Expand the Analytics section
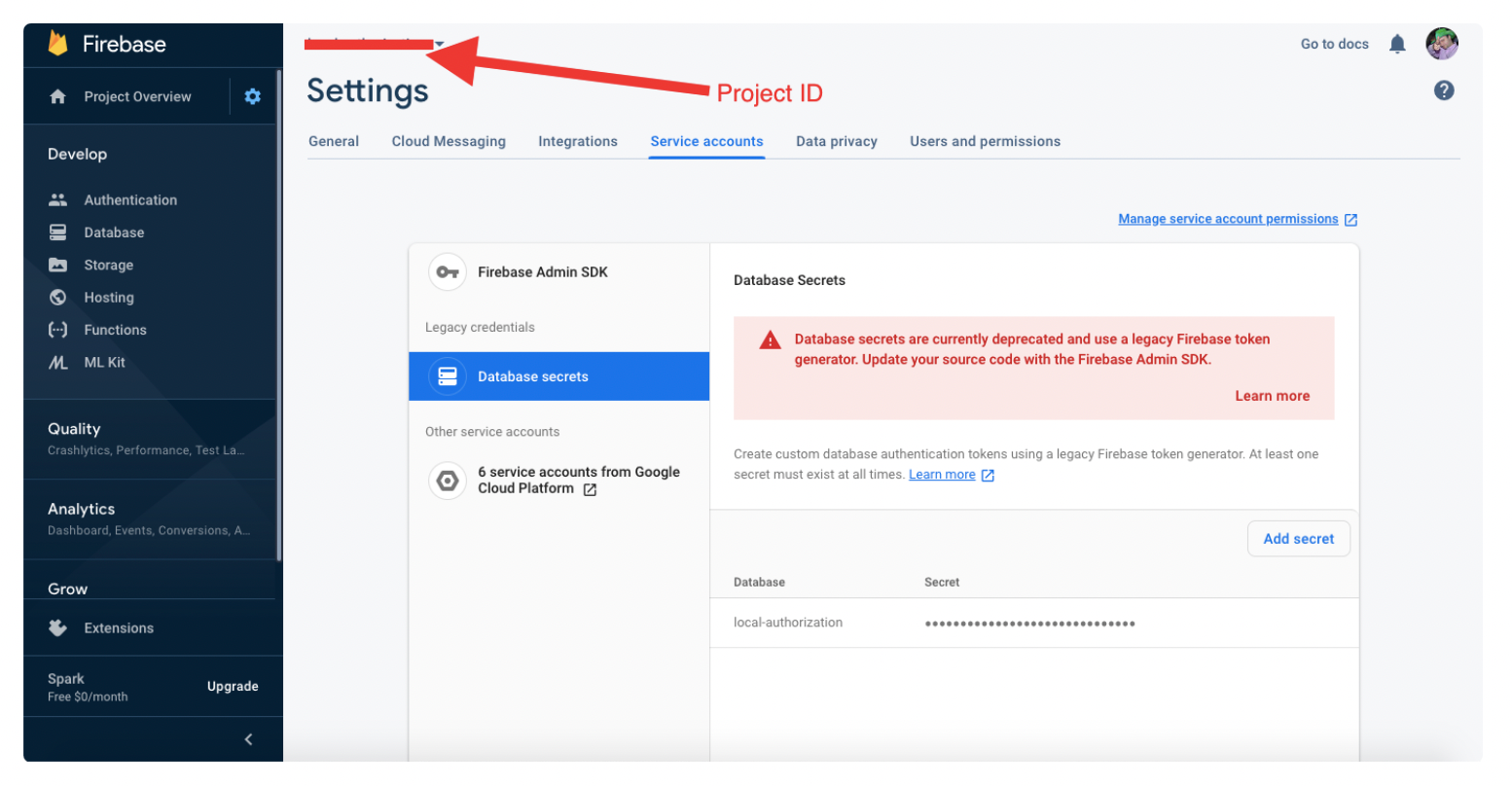1512x786 pixels. 149,518
